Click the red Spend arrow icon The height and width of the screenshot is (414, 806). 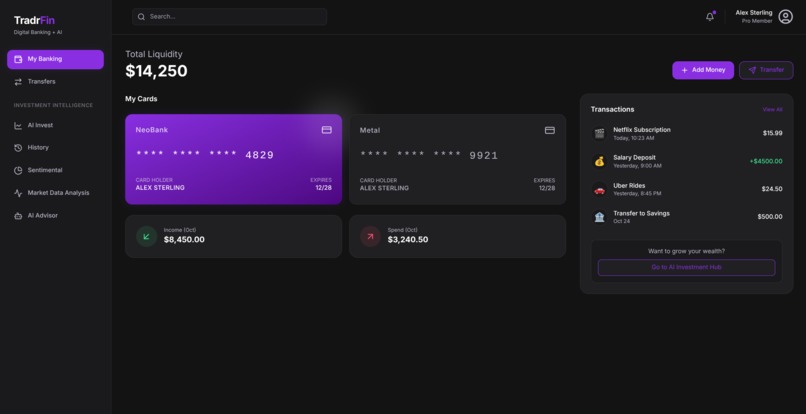[x=370, y=236]
